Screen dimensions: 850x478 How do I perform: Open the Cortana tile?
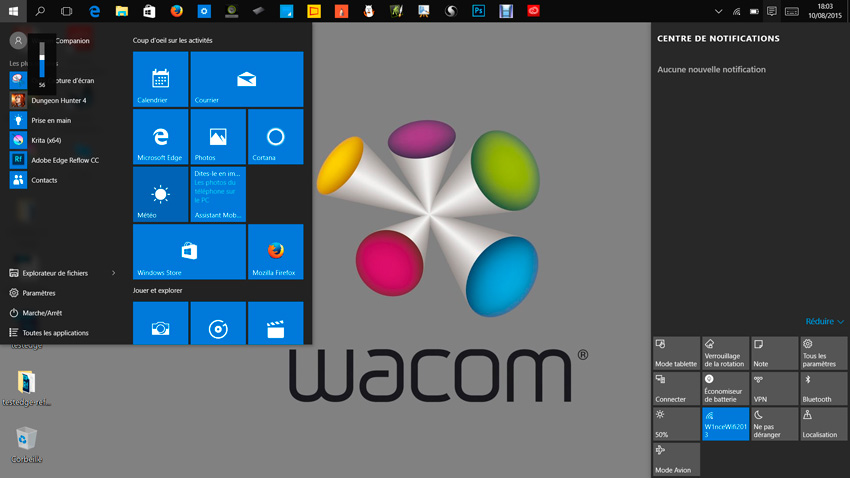275,137
